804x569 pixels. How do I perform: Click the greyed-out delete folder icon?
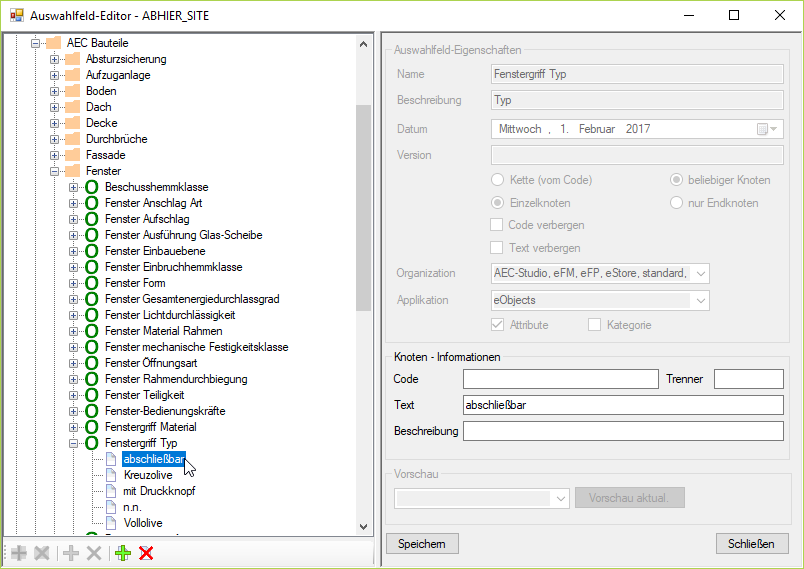[x=42, y=553]
